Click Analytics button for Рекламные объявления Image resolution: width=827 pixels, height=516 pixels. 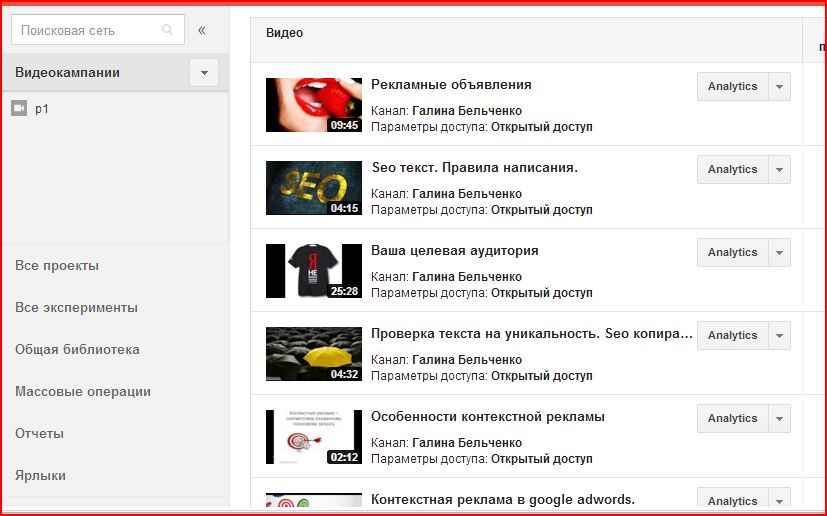pyautogui.click(x=733, y=87)
